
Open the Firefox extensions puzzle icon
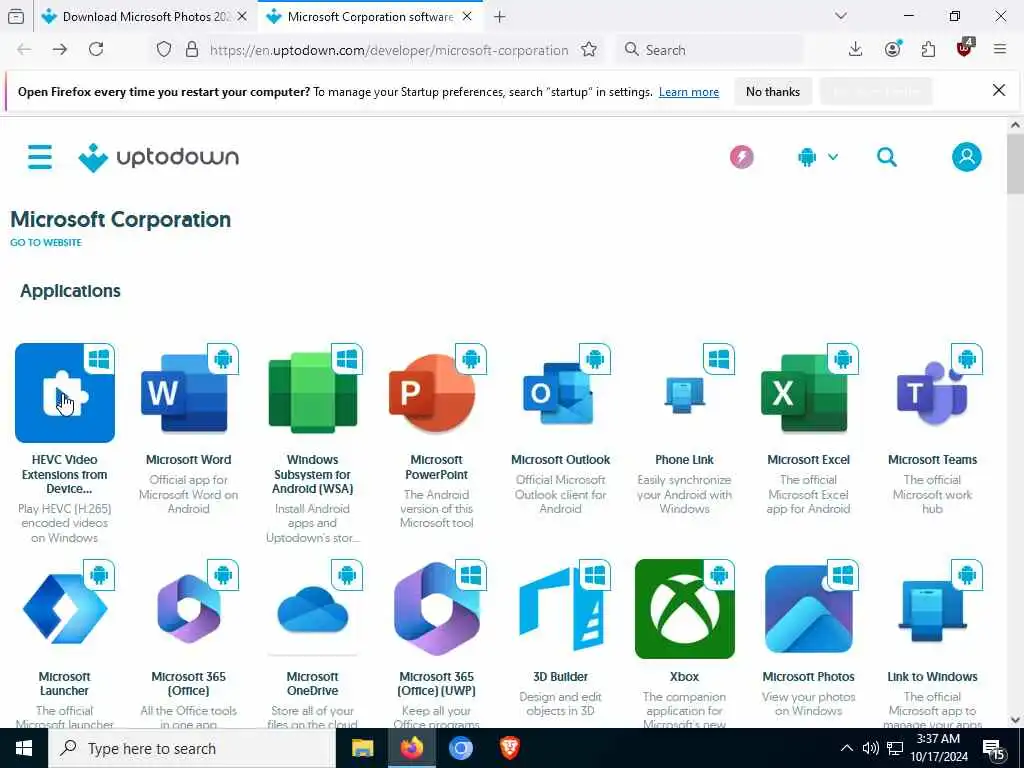[x=928, y=50]
